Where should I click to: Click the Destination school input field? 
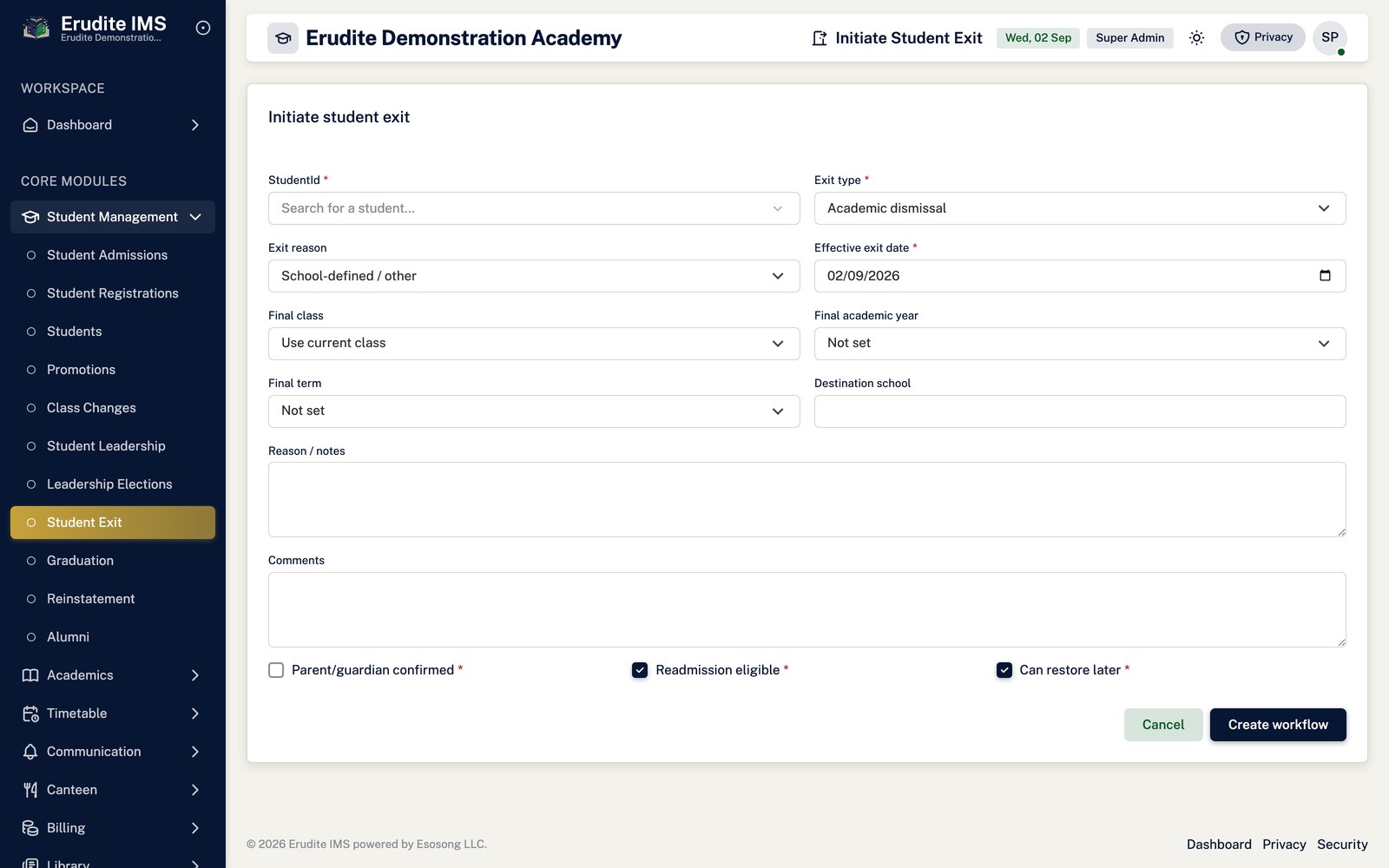[x=1080, y=411]
